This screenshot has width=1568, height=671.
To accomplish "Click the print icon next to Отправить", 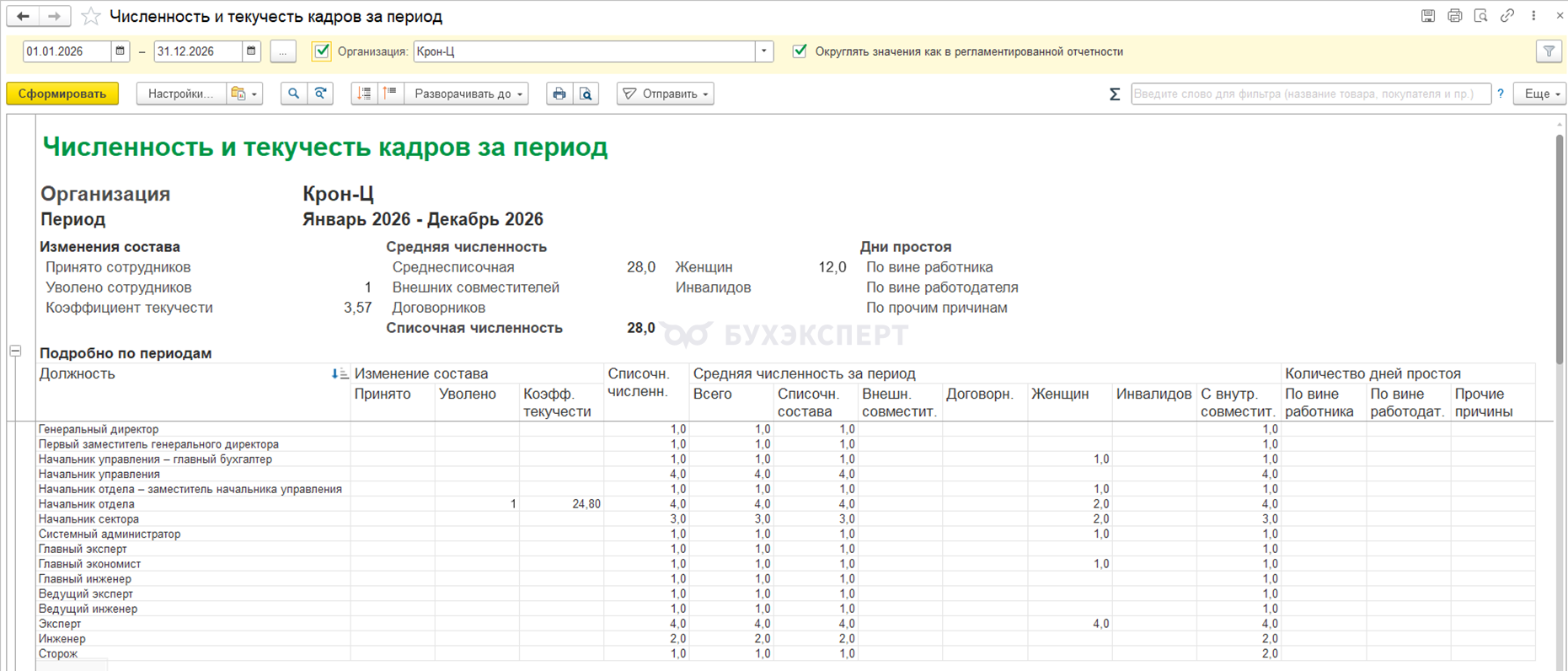I will [559, 94].
